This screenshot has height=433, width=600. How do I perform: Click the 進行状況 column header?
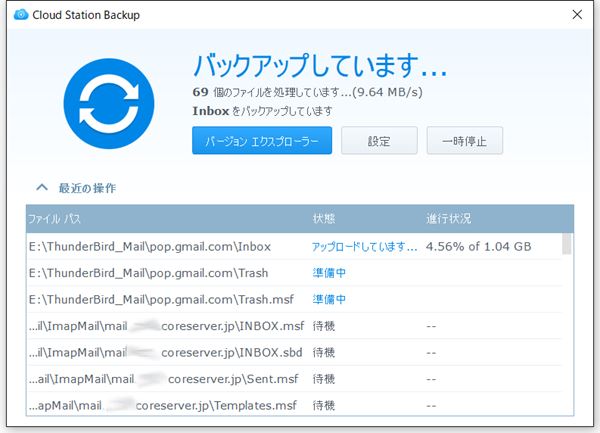(448, 218)
